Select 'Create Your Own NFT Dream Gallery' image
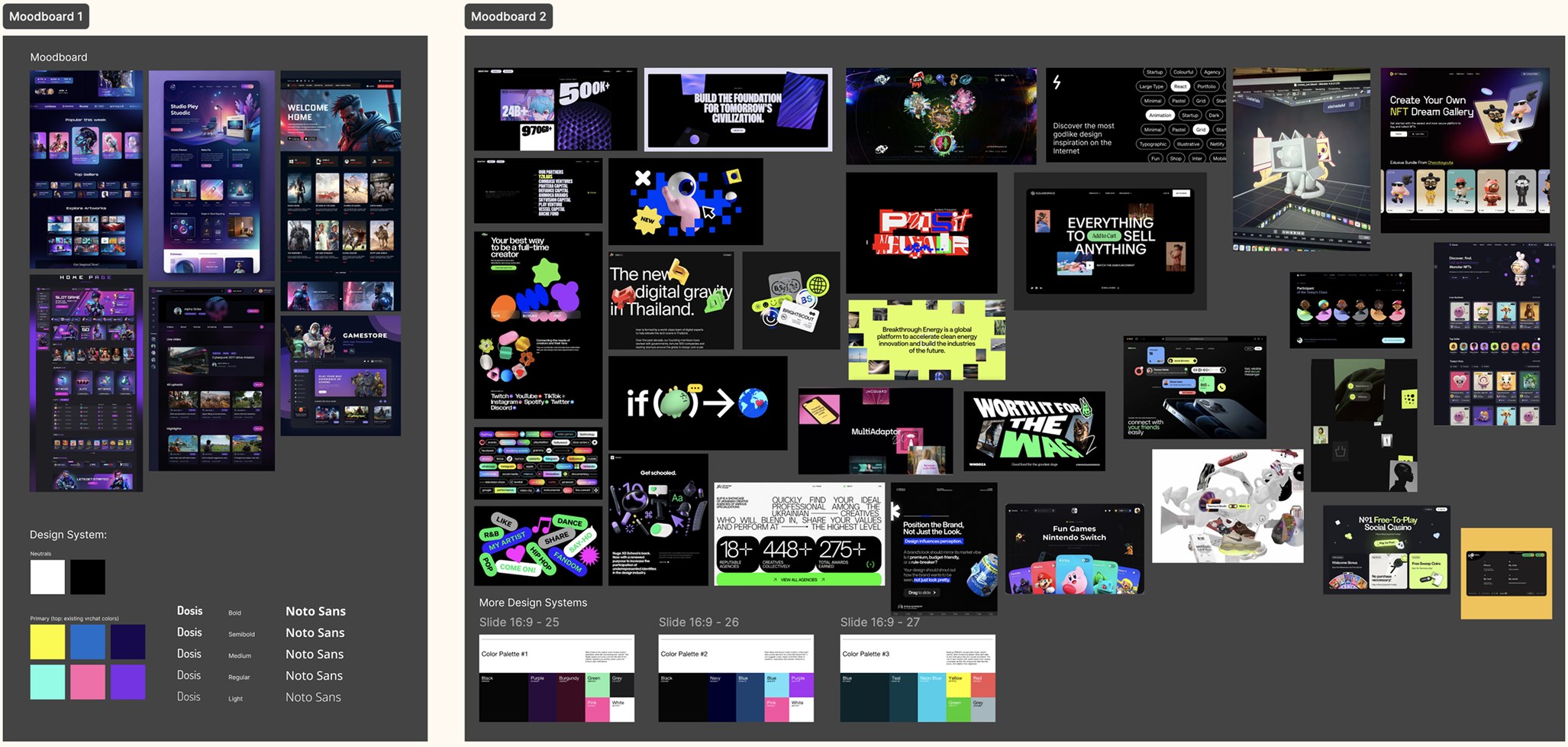Image resolution: width=1568 pixels, height=747 pixels. [x=1464, y=150]
